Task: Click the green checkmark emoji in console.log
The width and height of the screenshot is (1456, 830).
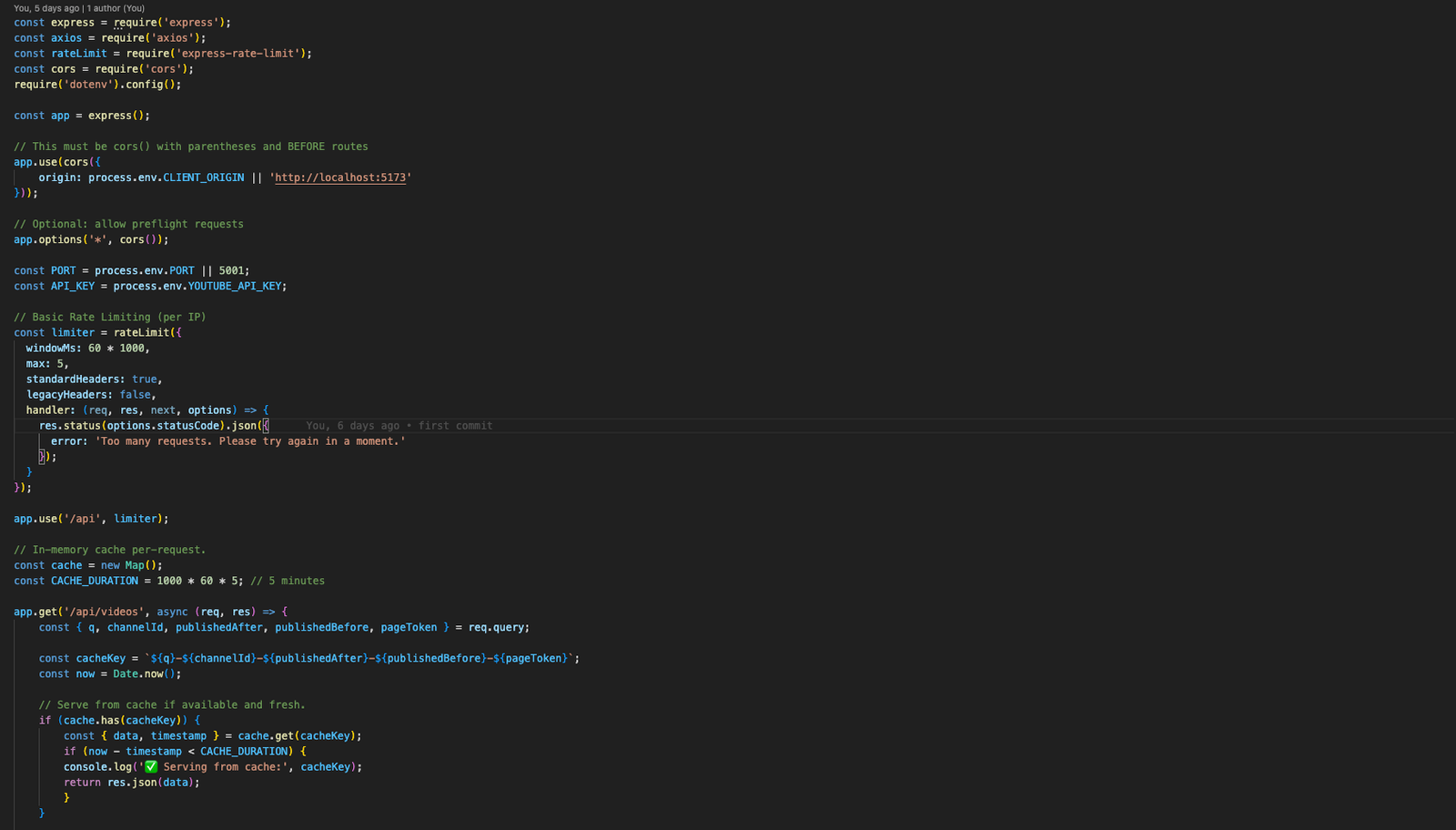Action: [151, 767]
